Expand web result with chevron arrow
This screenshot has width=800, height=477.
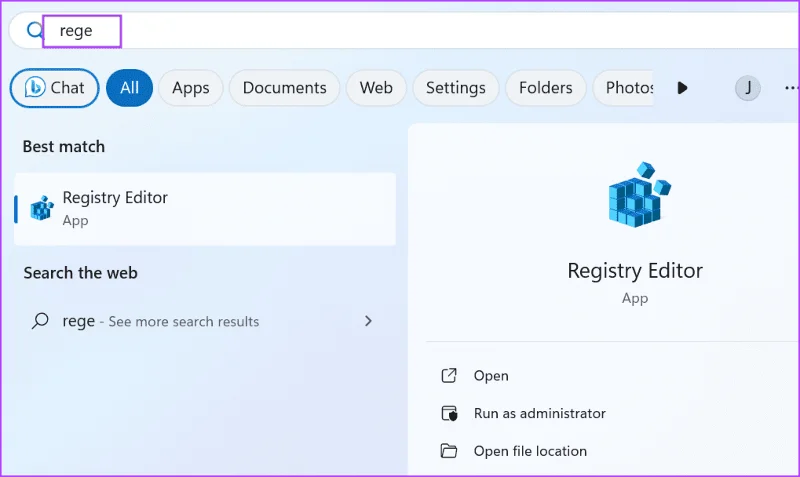[368, 321]
